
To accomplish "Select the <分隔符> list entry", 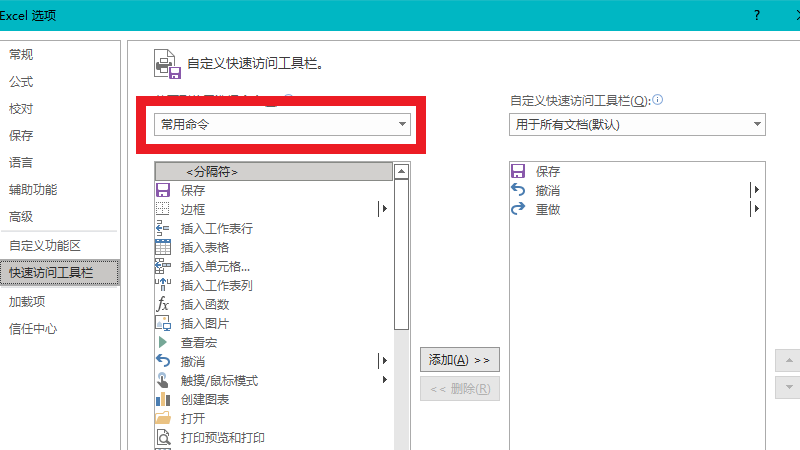I will (x=274, y=172).
